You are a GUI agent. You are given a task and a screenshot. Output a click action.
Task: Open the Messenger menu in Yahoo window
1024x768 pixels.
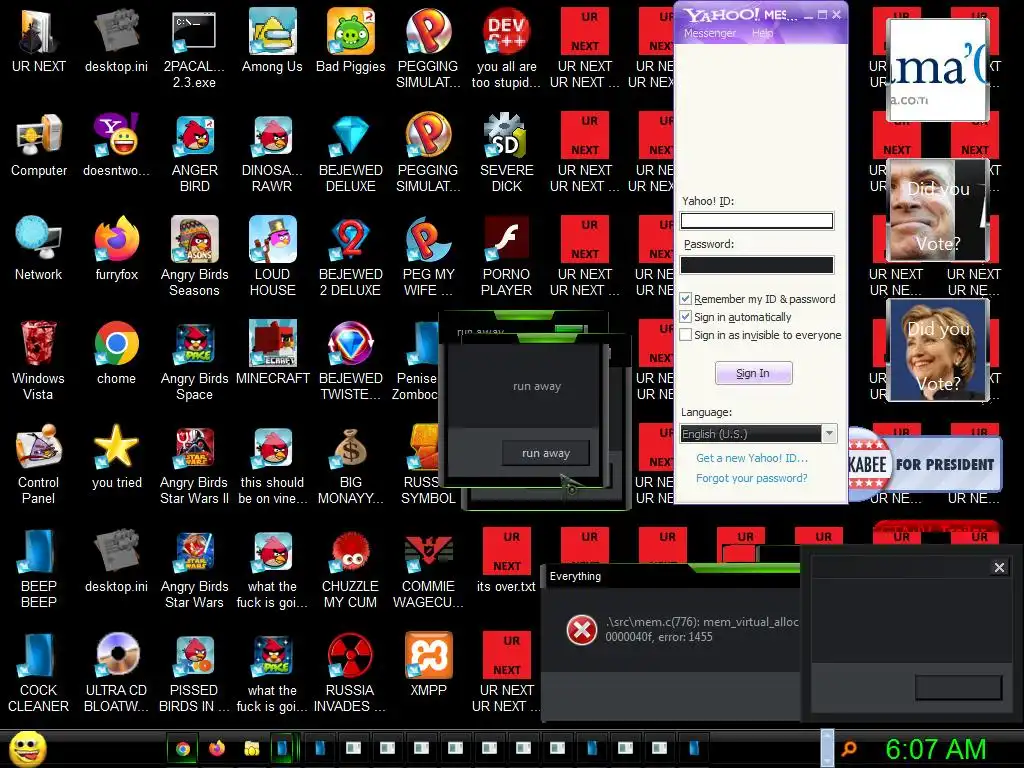710,33
